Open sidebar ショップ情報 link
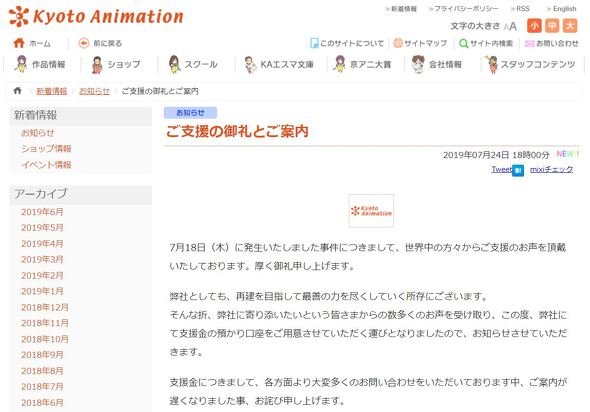This screenshot has width=590, height=412. click(46, 149)
